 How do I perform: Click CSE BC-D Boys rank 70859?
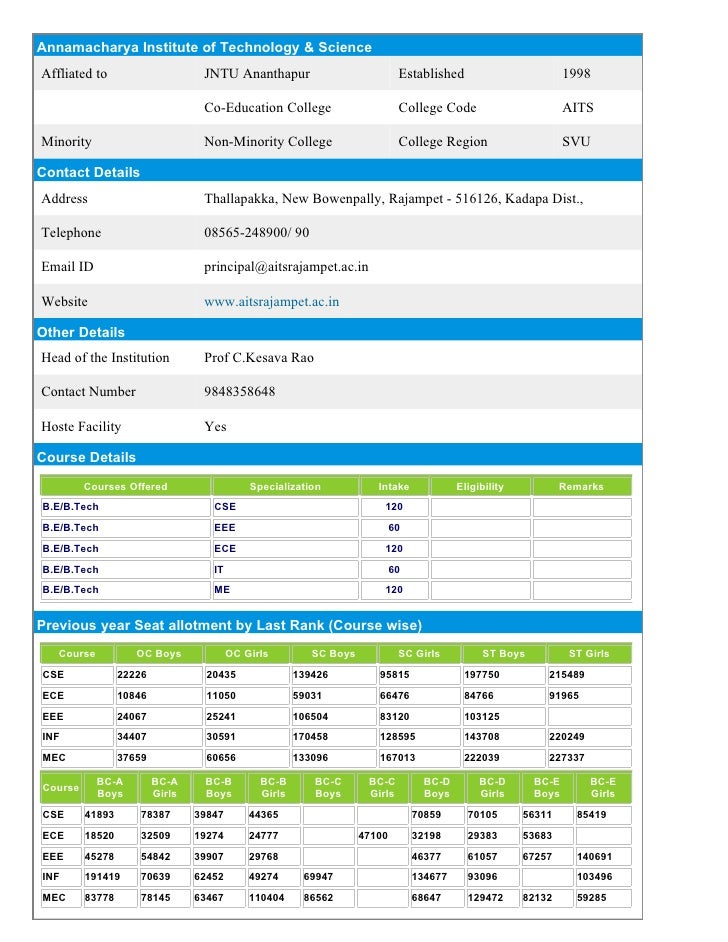click(426, 815)
